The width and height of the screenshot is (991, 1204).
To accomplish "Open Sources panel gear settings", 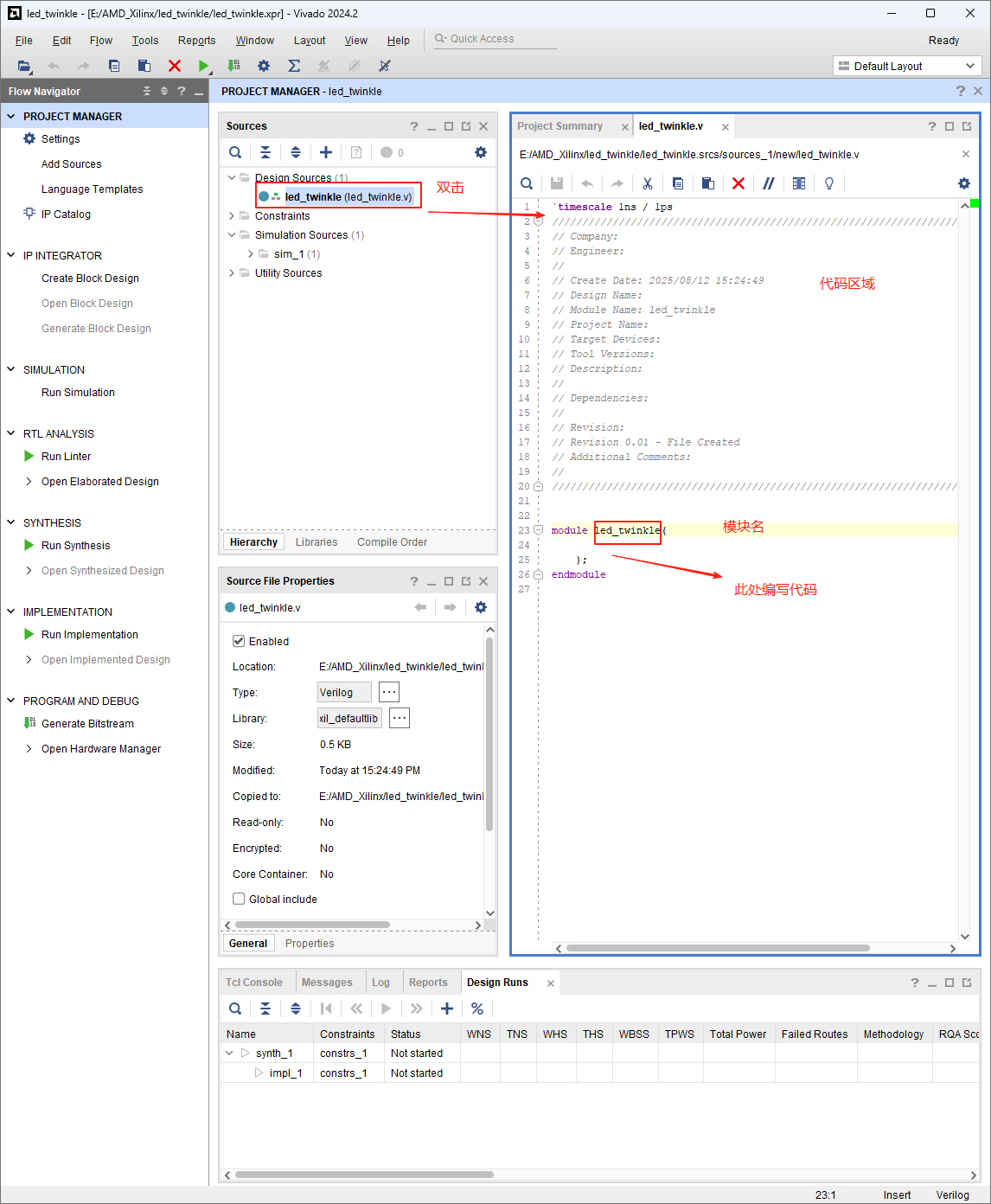I will pos(481,152).
